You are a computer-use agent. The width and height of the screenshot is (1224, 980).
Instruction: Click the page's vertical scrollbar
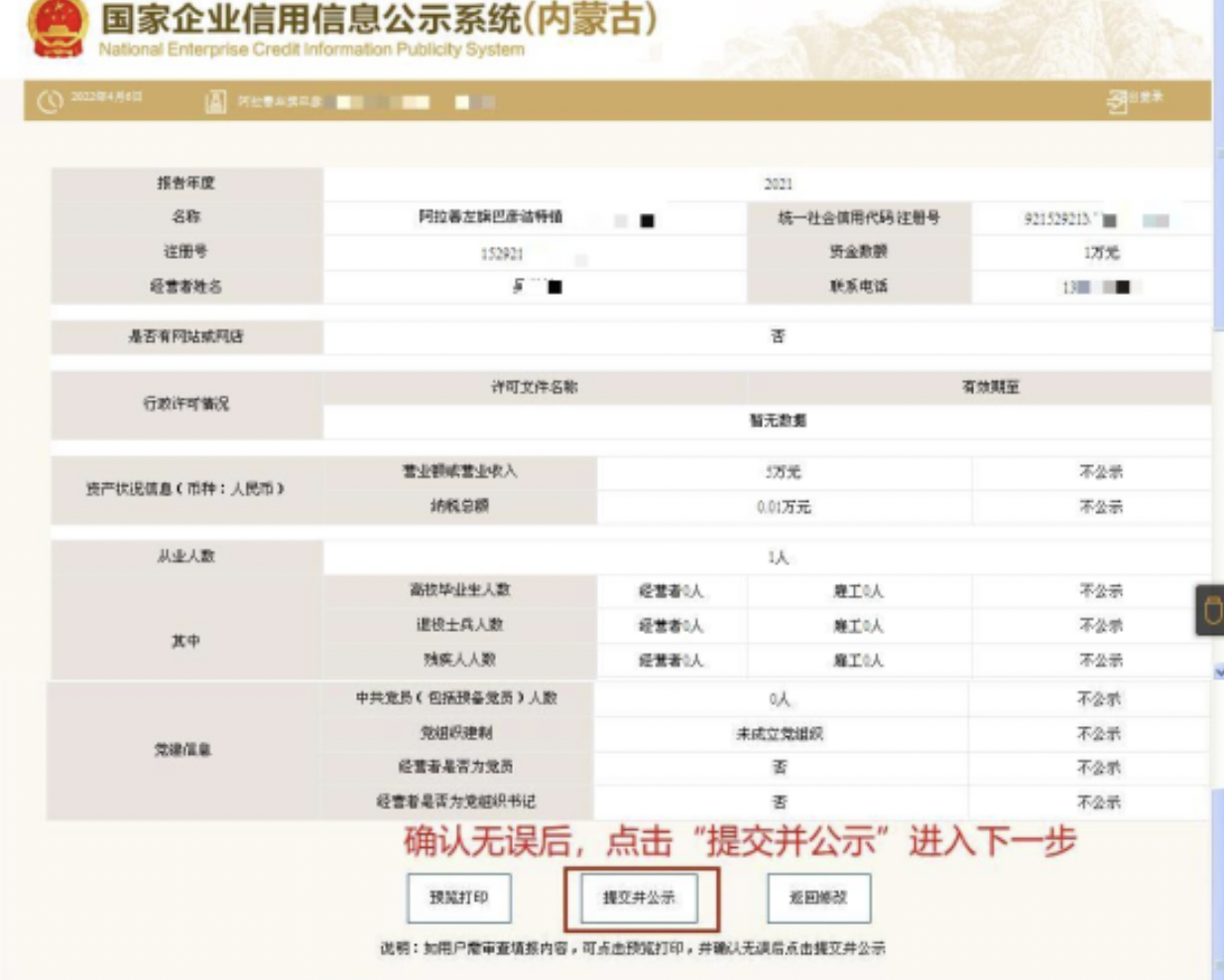(x=1218, y=490)
